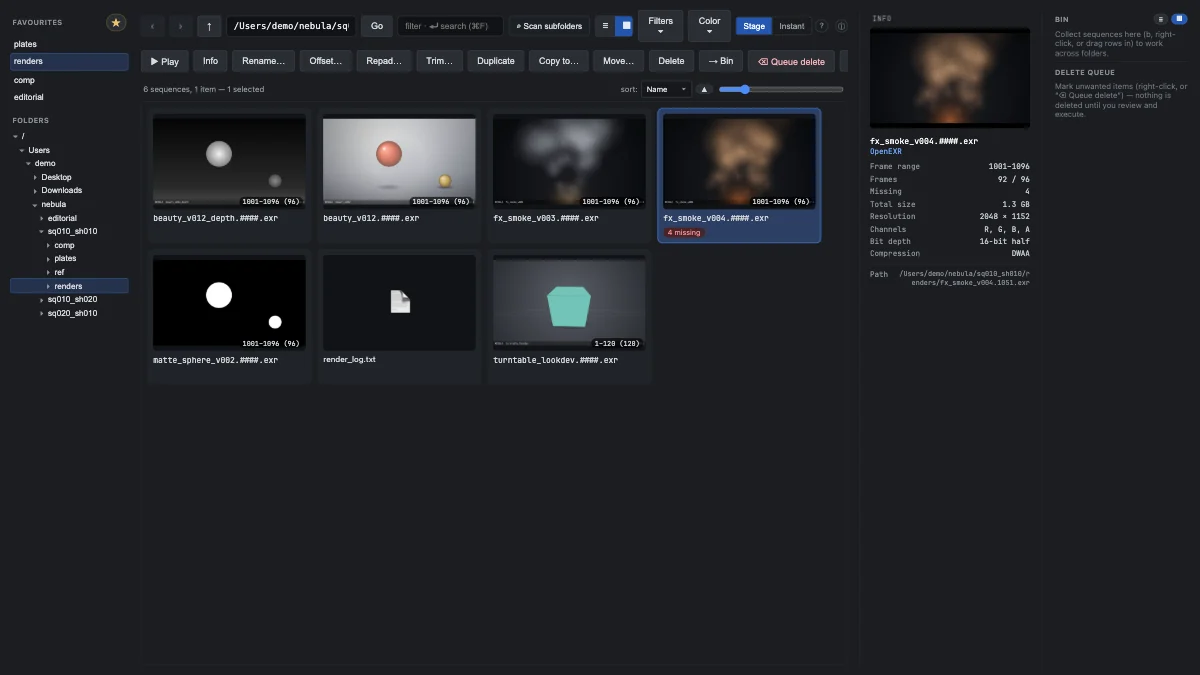
Task: Click the filter search field
Action: pos(450,26)
